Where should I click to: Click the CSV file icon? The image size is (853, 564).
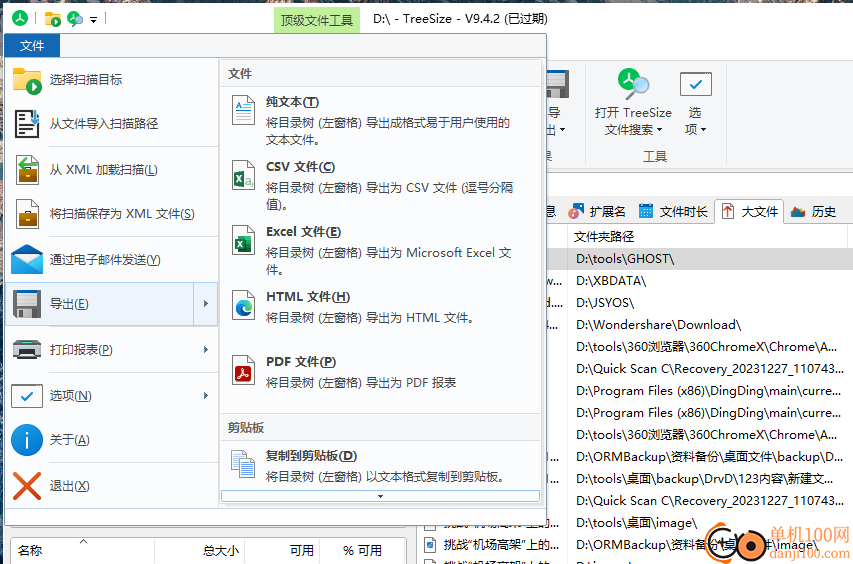[x=243, y=175]
